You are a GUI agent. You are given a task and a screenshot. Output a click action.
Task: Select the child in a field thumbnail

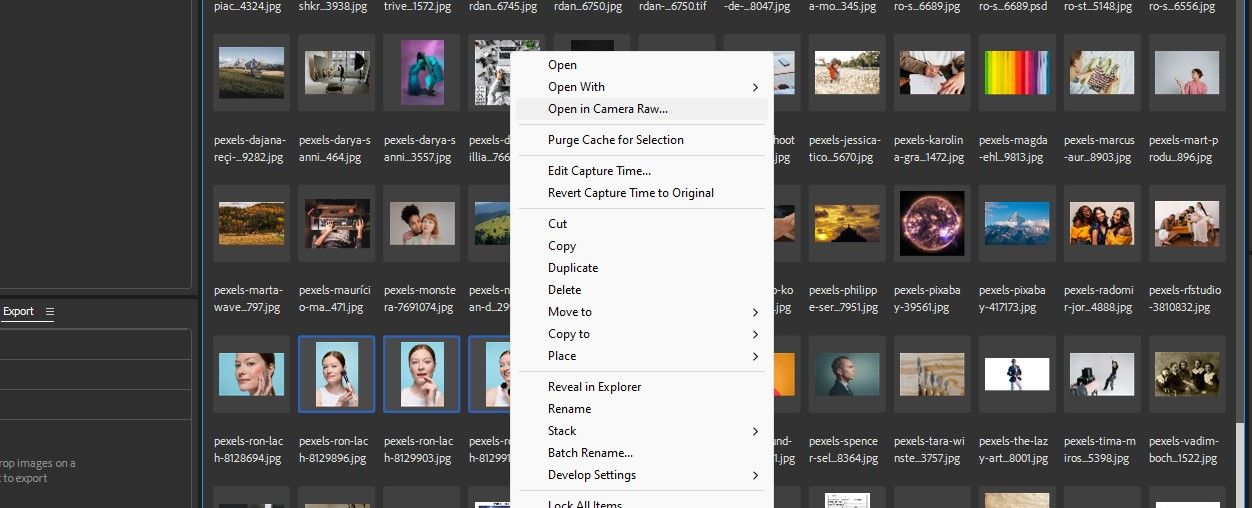(x=847, y=73)
